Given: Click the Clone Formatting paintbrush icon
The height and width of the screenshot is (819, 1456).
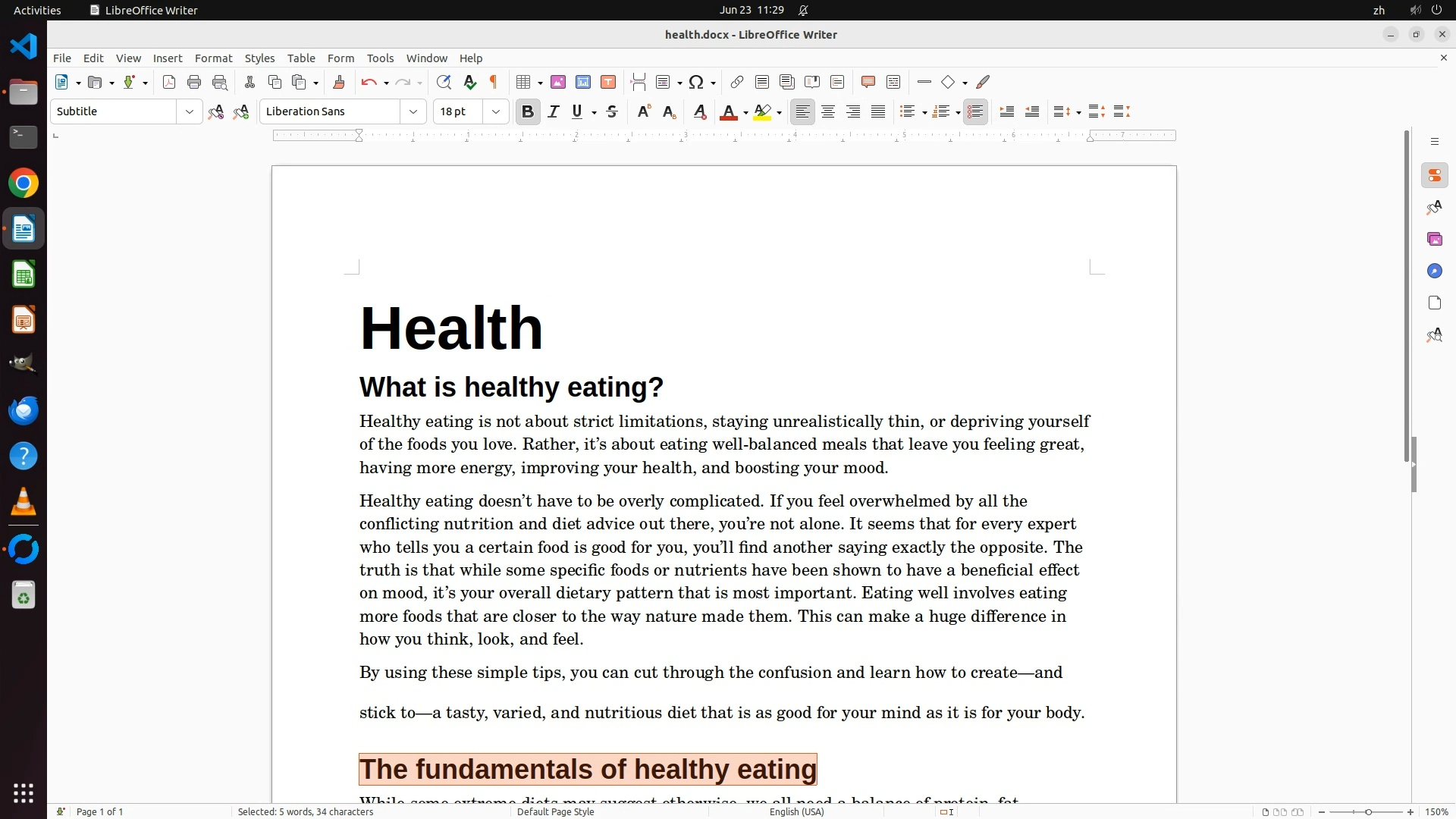Looking at the screenshot, I should [x=339, y=83].
